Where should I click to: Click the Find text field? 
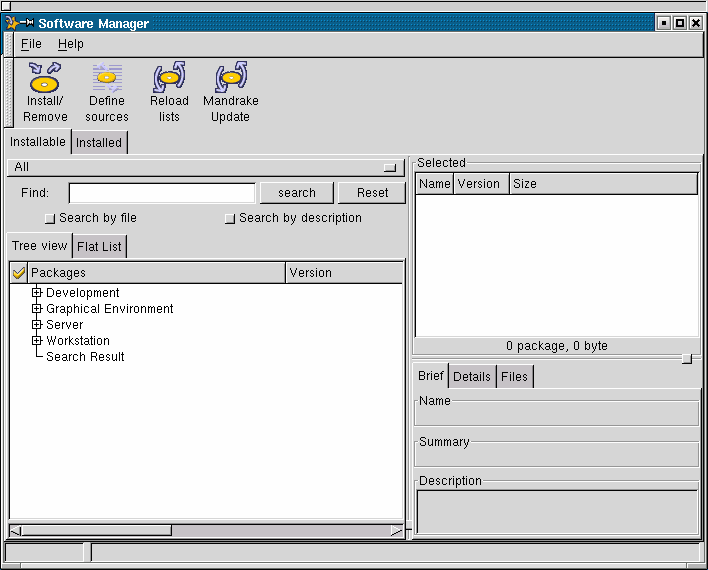(x=162, y=193)
